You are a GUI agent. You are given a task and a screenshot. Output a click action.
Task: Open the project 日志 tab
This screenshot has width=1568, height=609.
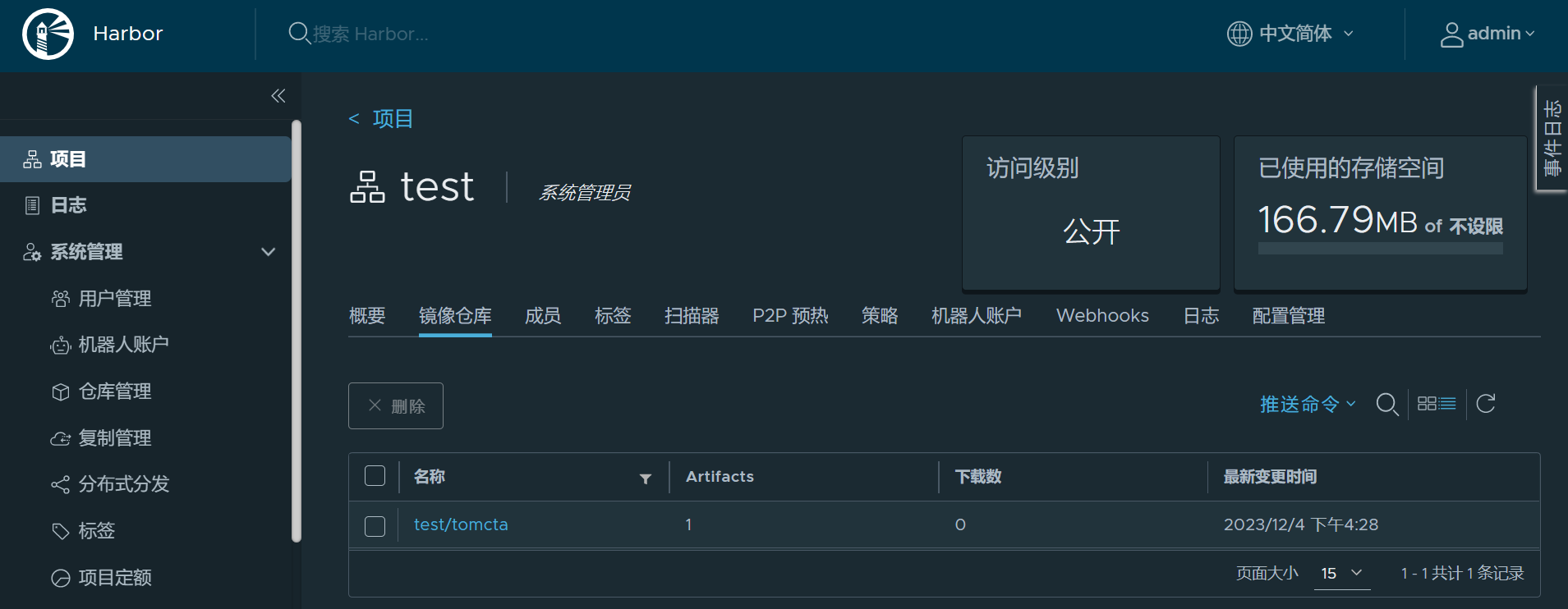pos(1201,316)
